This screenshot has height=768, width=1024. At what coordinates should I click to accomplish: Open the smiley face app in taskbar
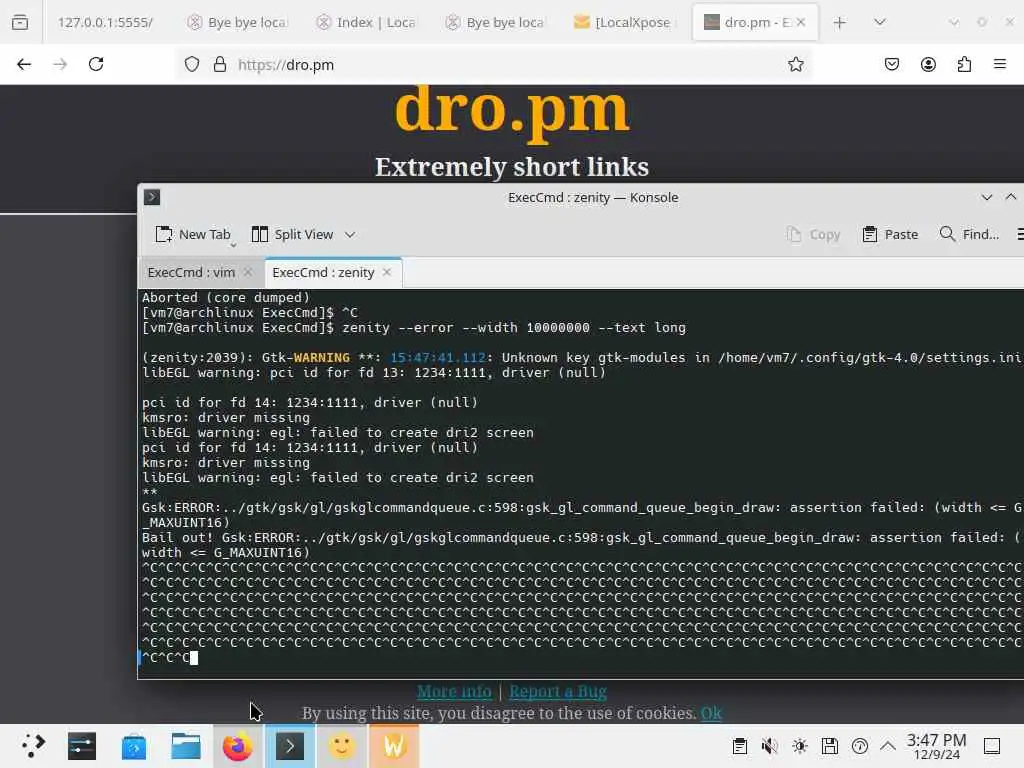pyautogui.click(x=342, y=746)
